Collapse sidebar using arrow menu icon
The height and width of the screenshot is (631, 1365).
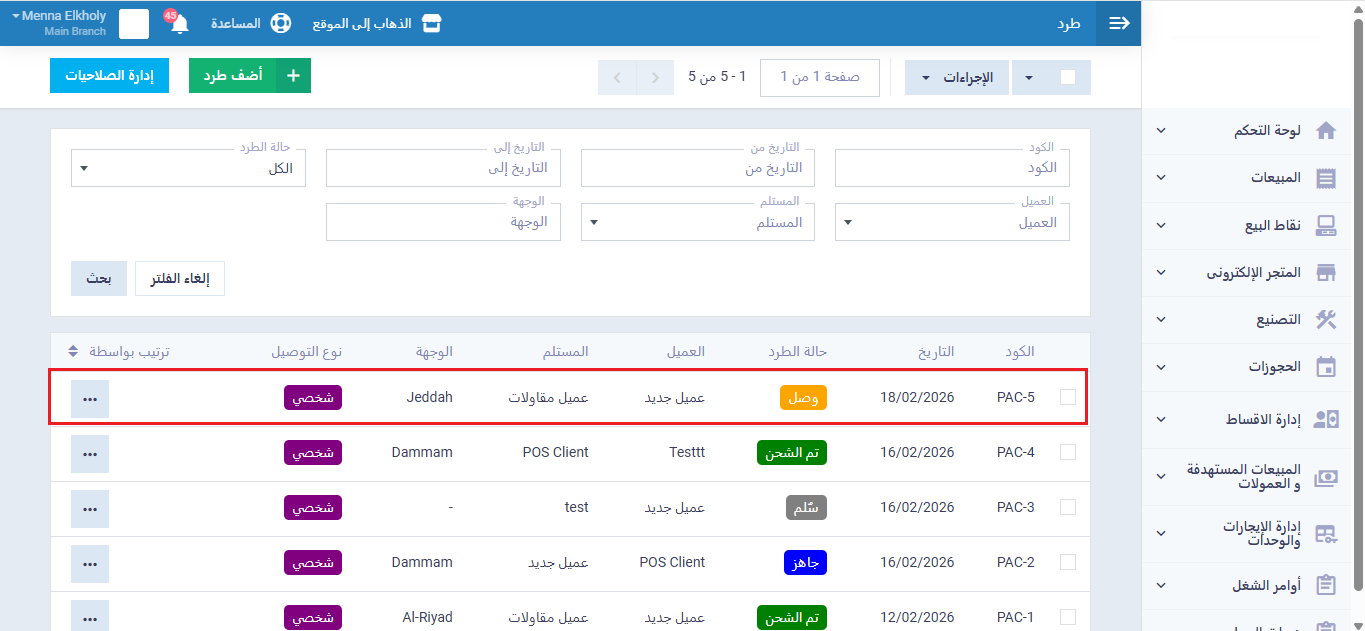1119,23
